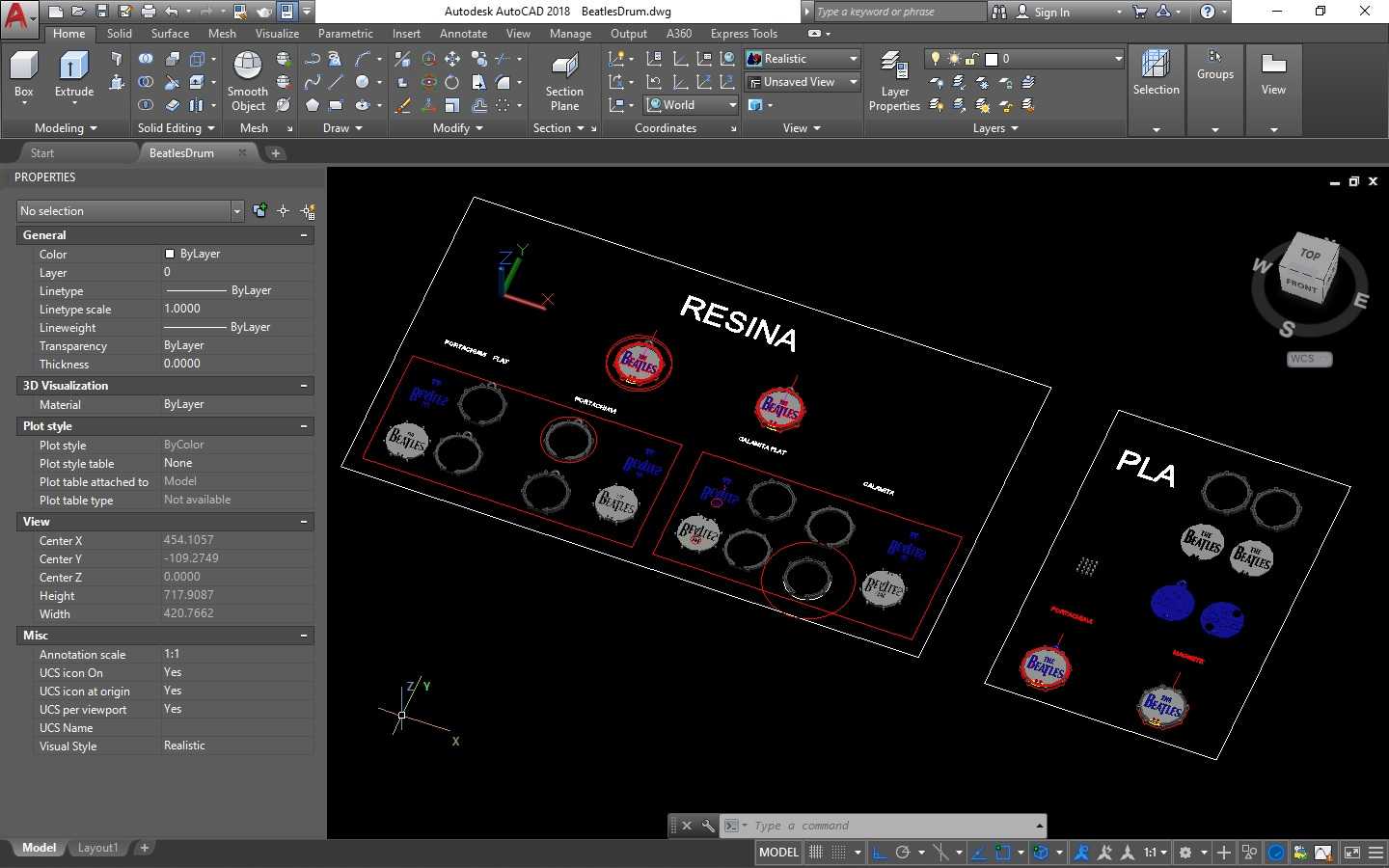Open Autodesk Exchange Apps cart
Viewport: 1389px width, 868px height.
1139,12
